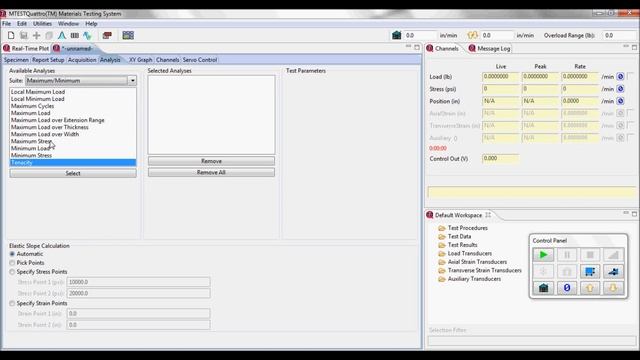Click the pause button in Control Panel
The height and width of the screenshot is (360, 640).
click(x=567, y=255)
